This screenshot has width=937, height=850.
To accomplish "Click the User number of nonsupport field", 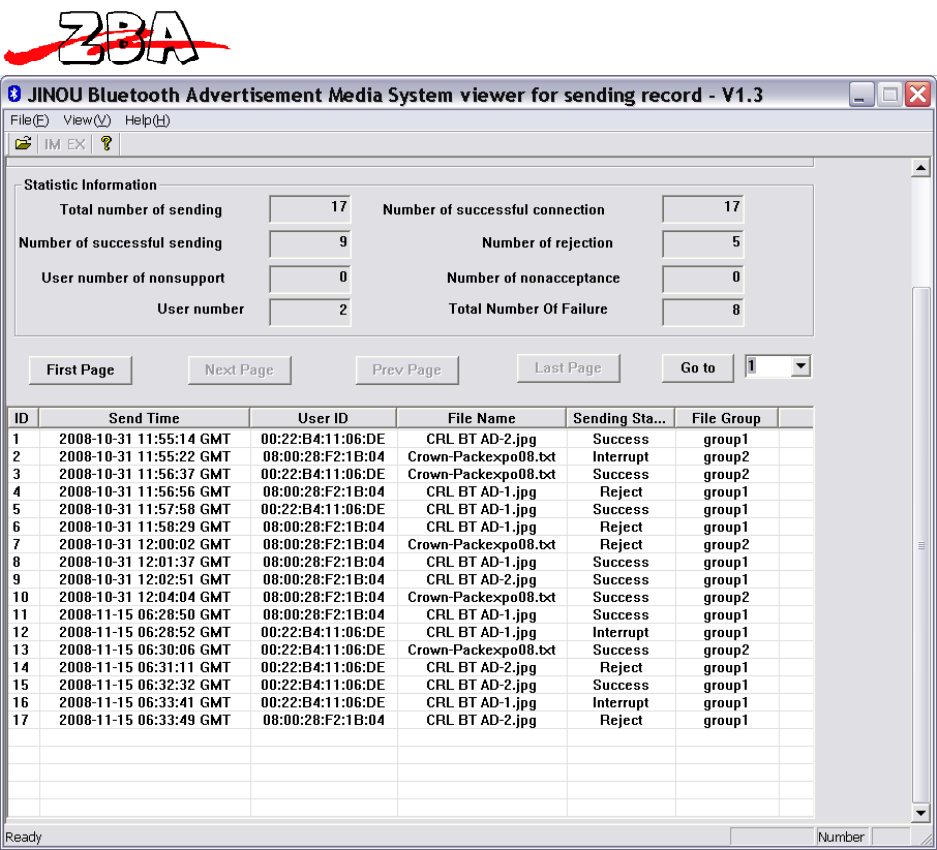I will coord(310,278).
